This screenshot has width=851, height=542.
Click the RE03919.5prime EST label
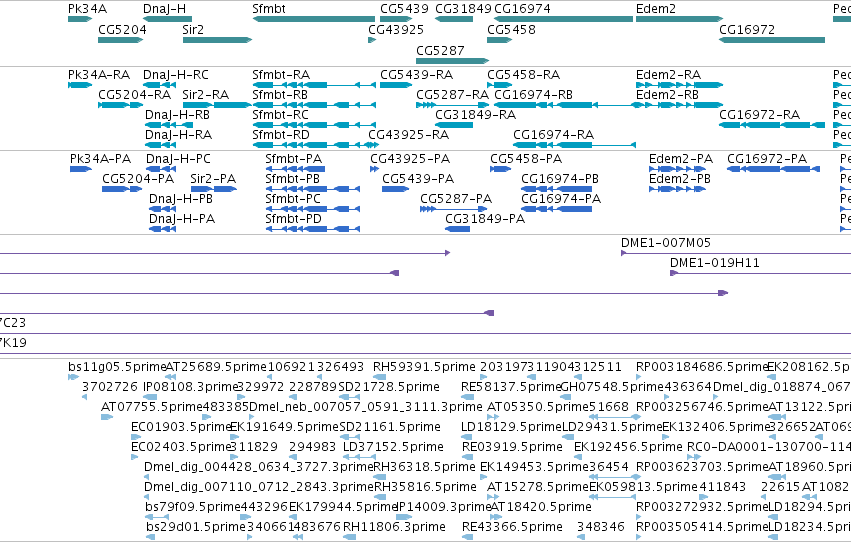[512, 447]
